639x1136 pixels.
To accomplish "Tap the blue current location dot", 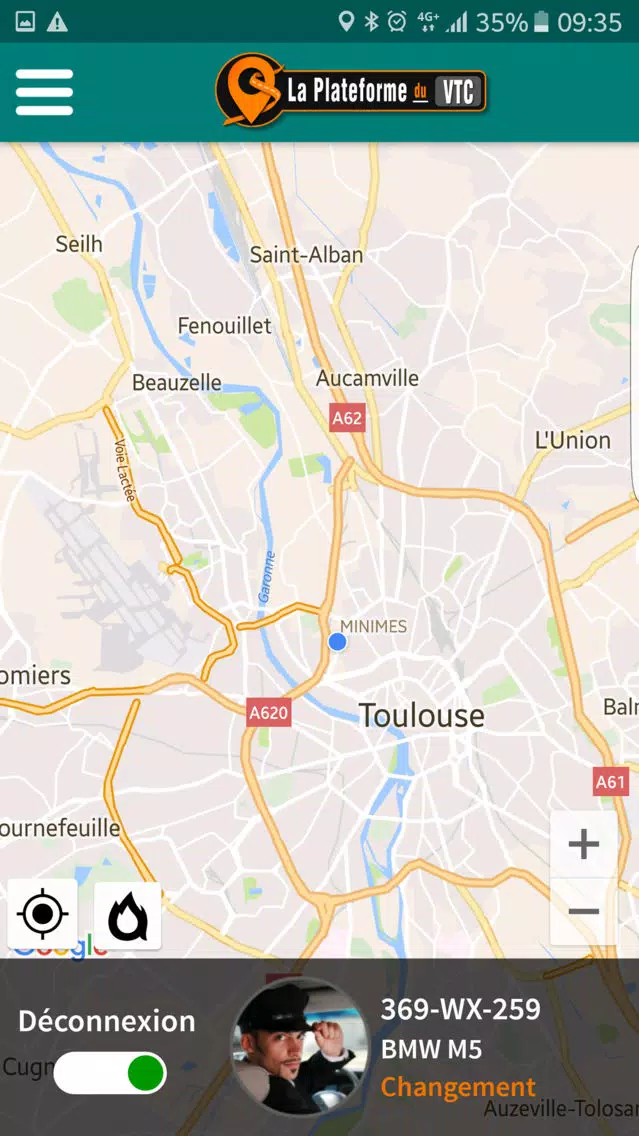I will click(337, 642).
